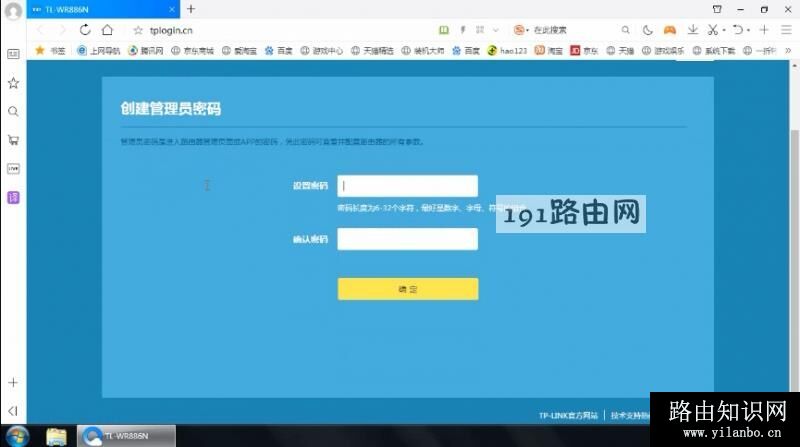Reload the tplogin.cn page
The height and width of the screenshot is (447, 800).
(x=85, y=30)
